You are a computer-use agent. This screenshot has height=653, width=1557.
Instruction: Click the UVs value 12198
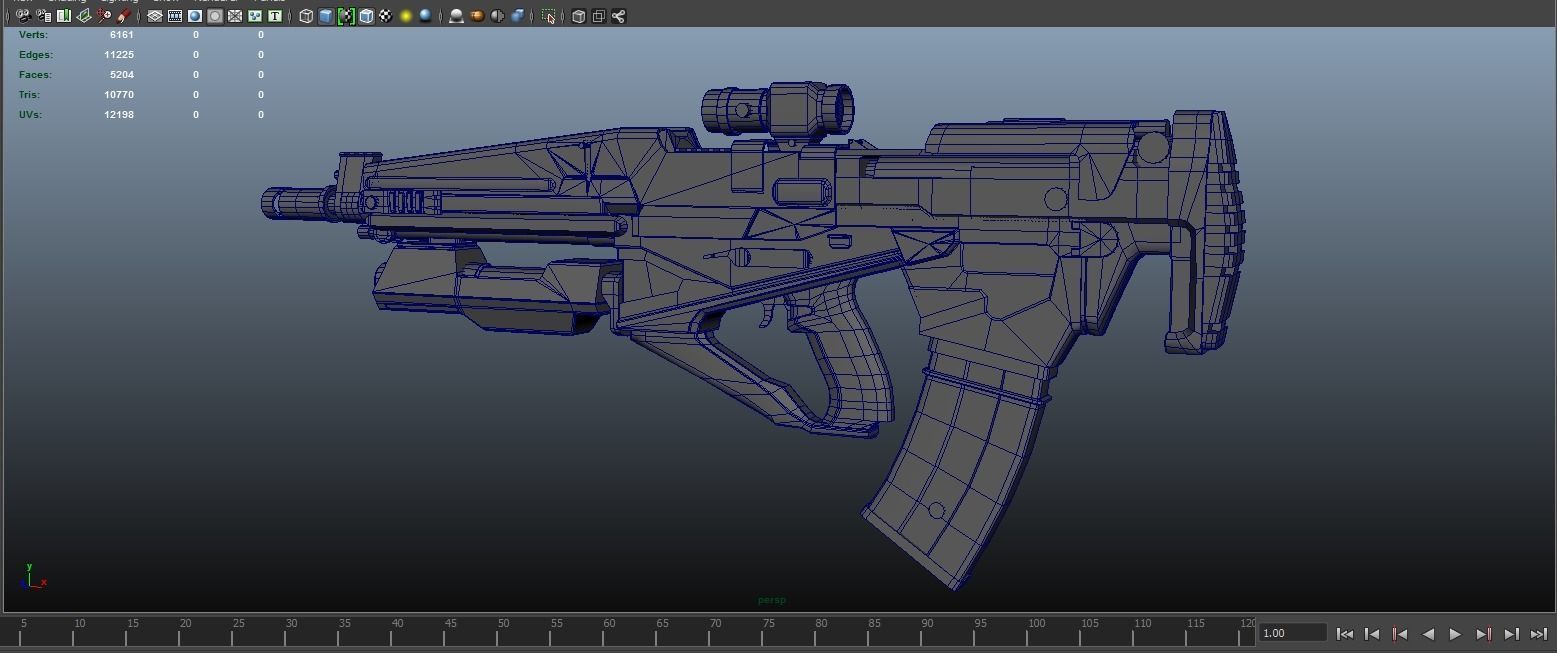[x=119, y=114]
